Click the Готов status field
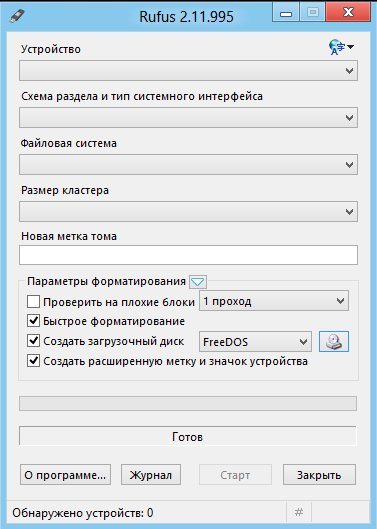Screen dimensions: 377x529 (x=188, y=437)
